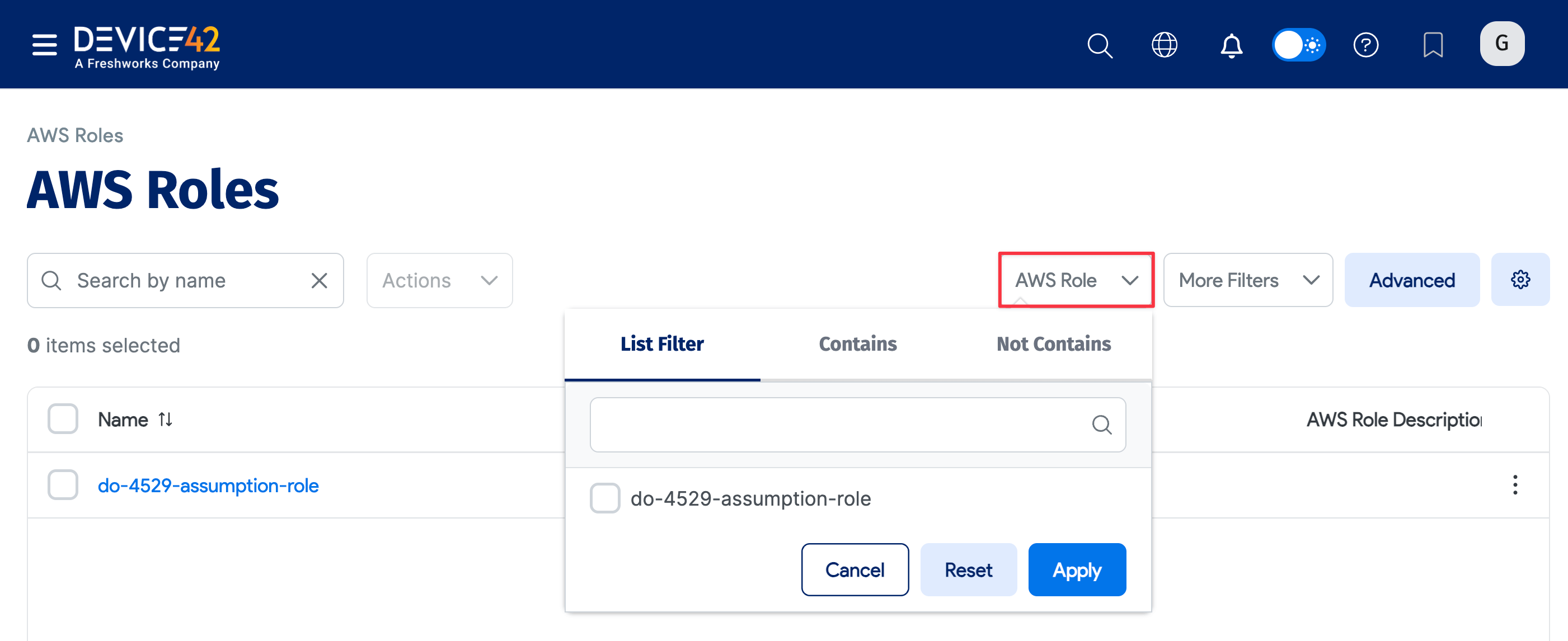Open the table settings gear
Screen dimensions: 1568x641
pyautogui.click(x=1520, y=280)
